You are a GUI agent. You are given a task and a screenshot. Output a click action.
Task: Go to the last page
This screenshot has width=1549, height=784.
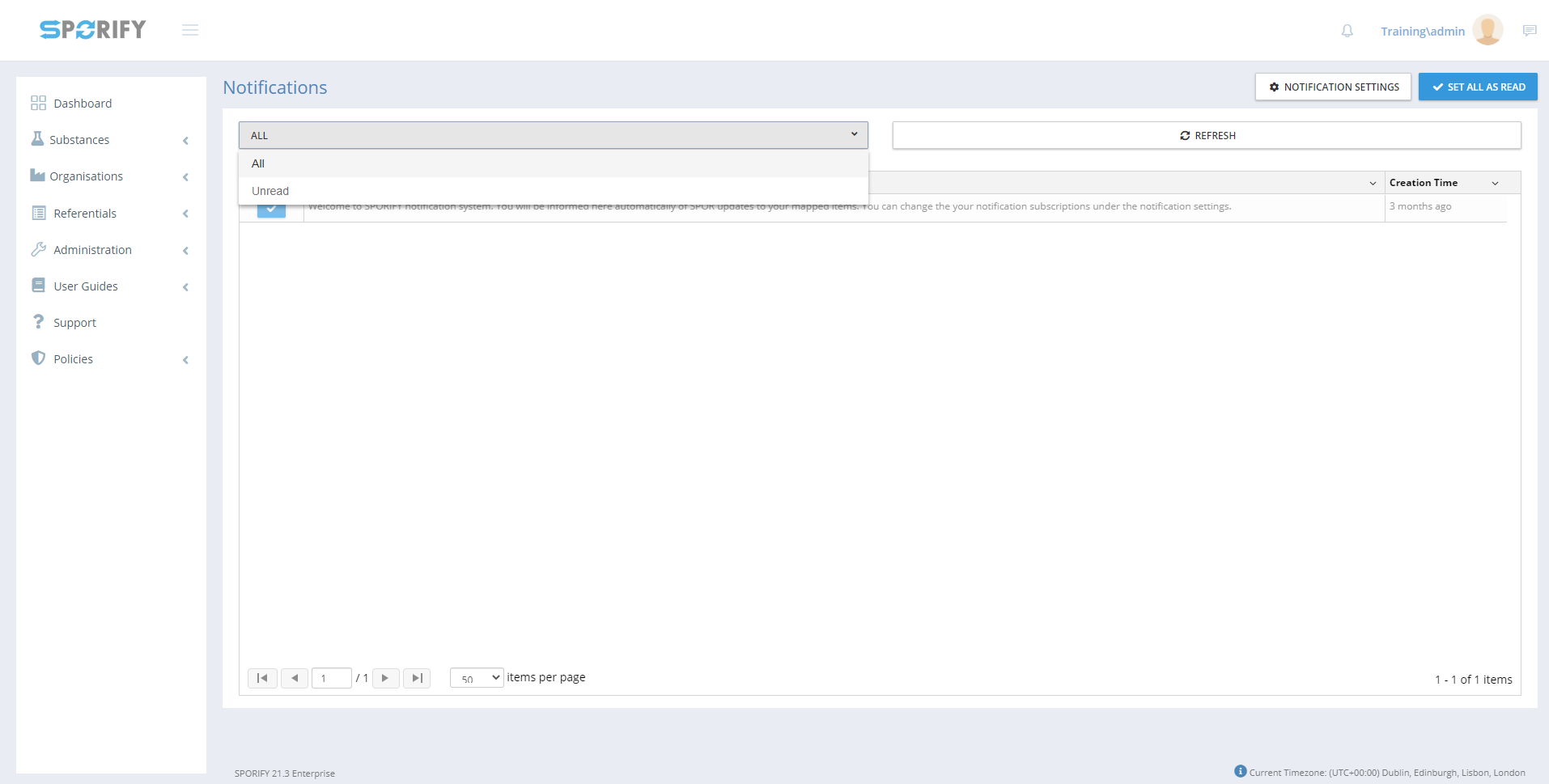pos(417,678)
